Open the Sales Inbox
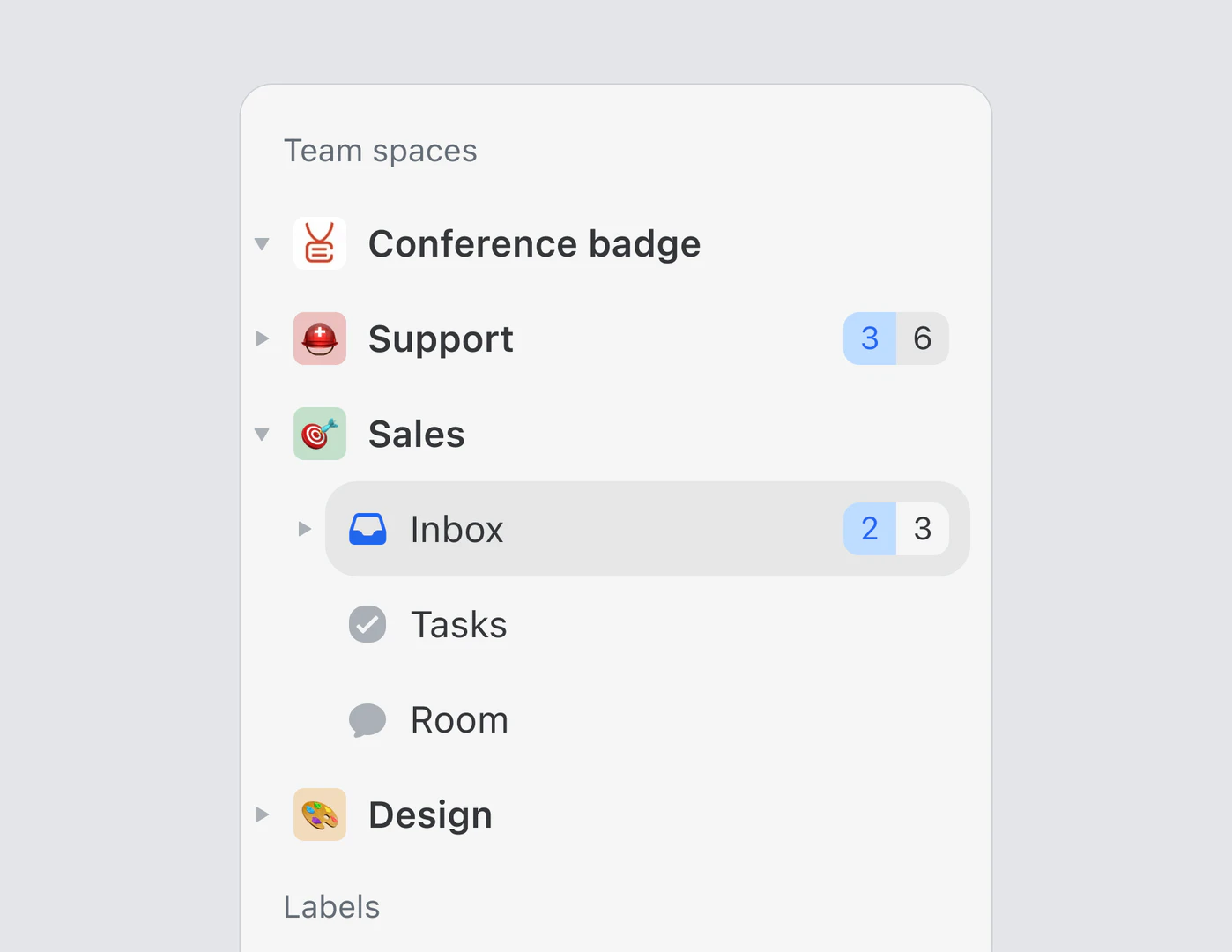 pos(456,529)
